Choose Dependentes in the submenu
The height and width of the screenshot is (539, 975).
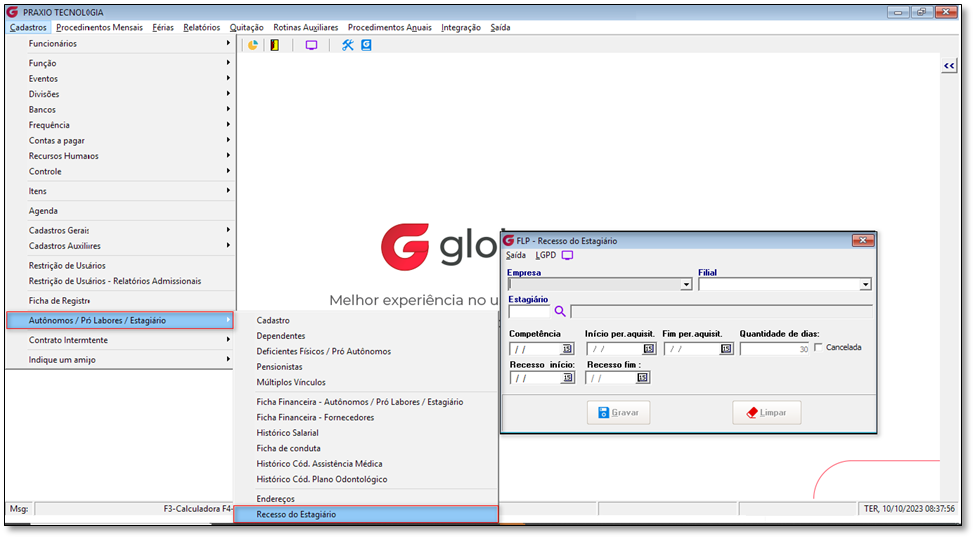point(366,336)
